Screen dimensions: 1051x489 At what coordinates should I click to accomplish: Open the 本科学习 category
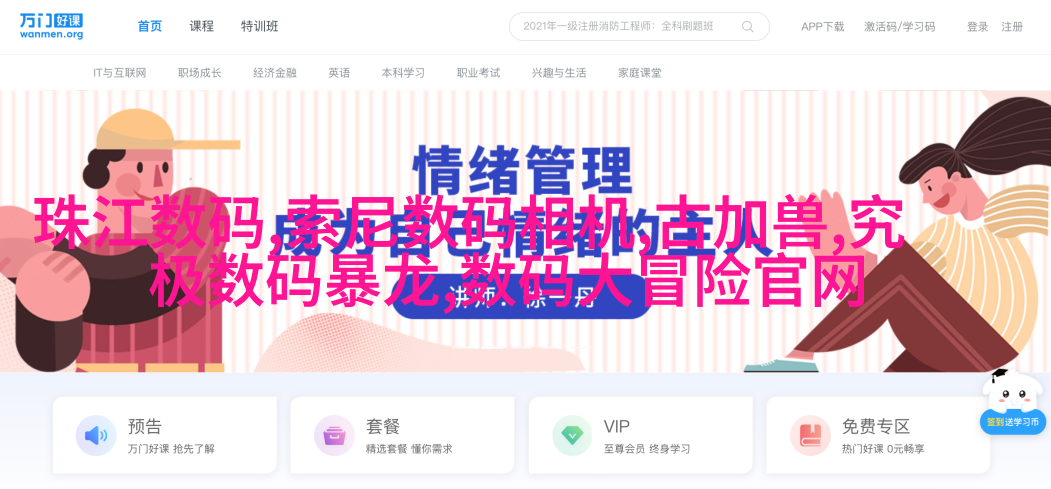click(403, 73)
